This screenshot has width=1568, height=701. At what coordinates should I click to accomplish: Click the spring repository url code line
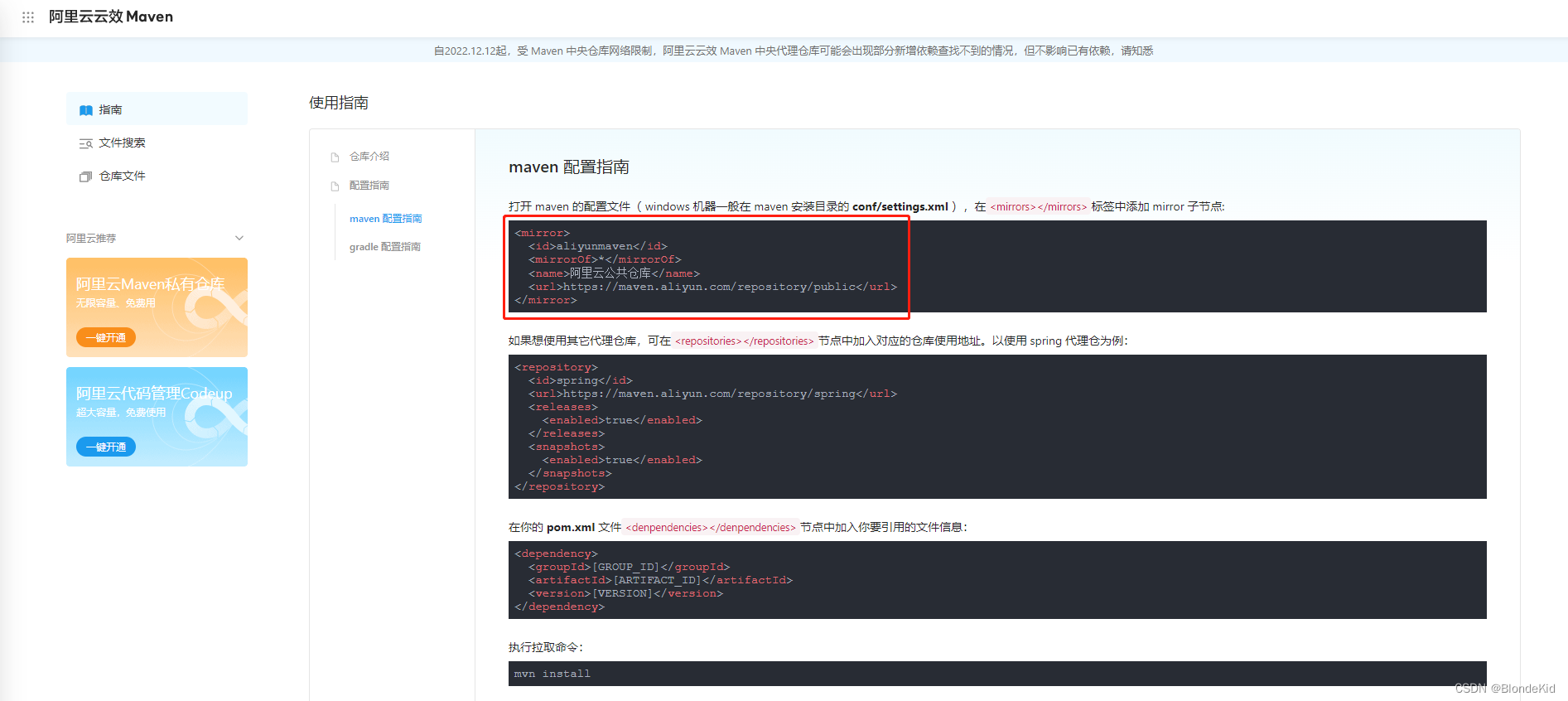(713, 394)
